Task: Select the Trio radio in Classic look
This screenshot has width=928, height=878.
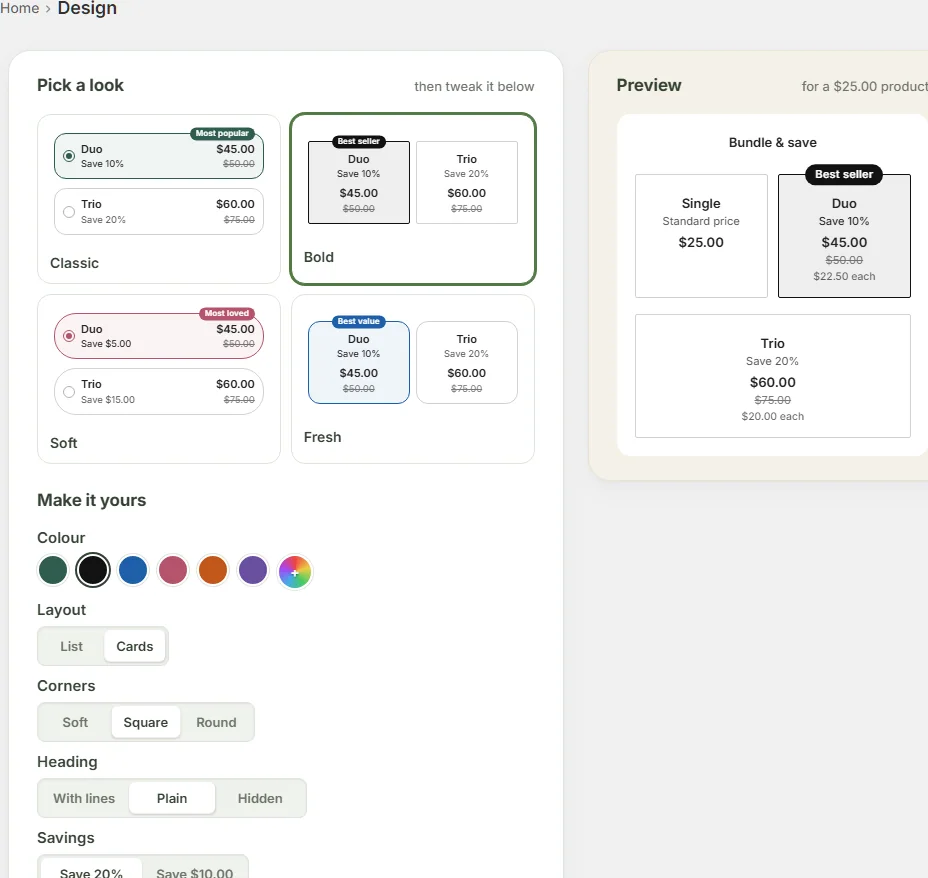Action: click(69, 212)
